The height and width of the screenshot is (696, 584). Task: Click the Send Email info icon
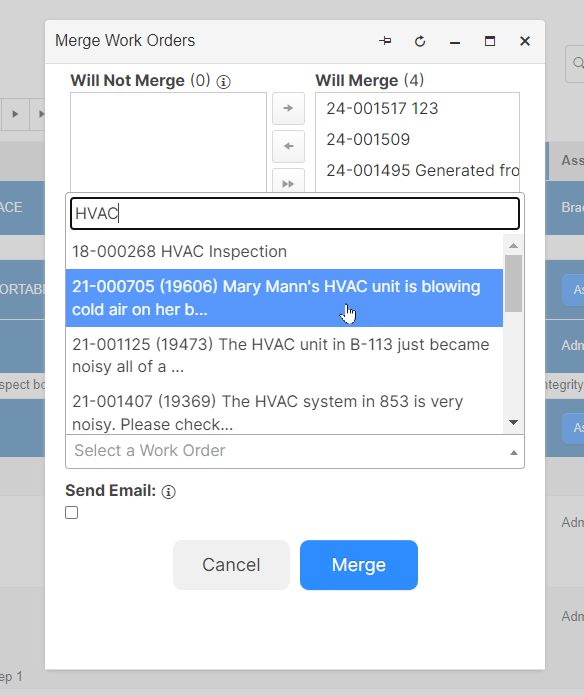tap(168, 492)
